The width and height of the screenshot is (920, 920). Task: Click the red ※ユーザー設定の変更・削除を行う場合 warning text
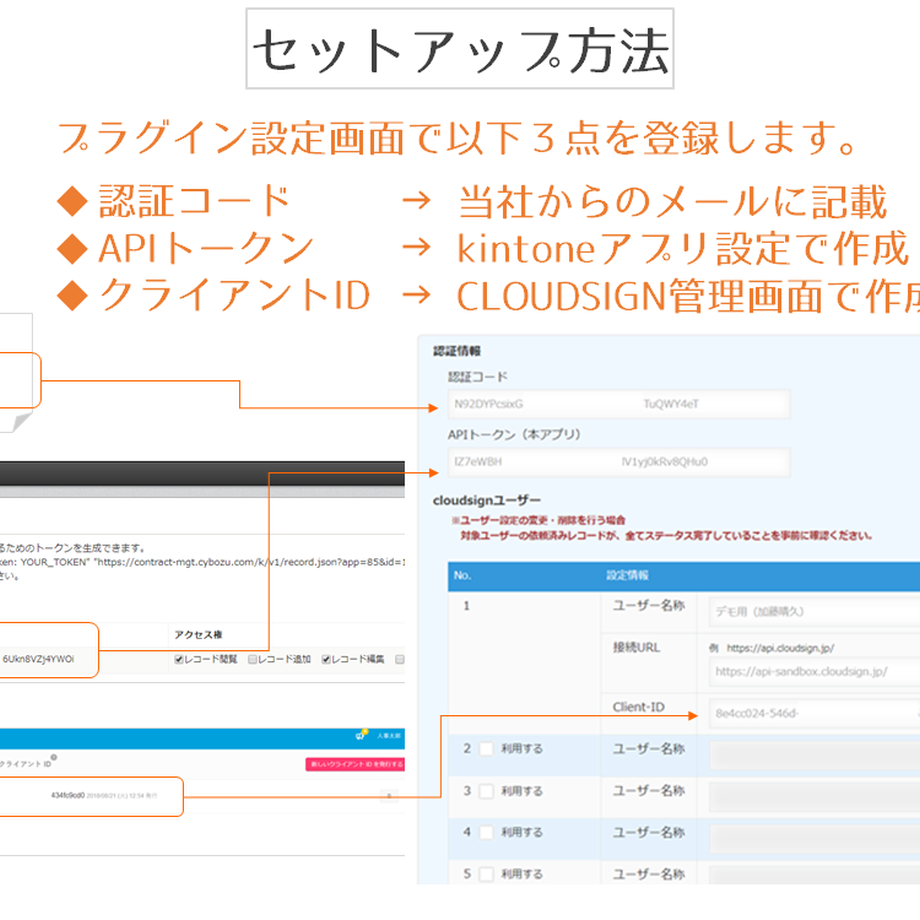click(x=538, y=520)
